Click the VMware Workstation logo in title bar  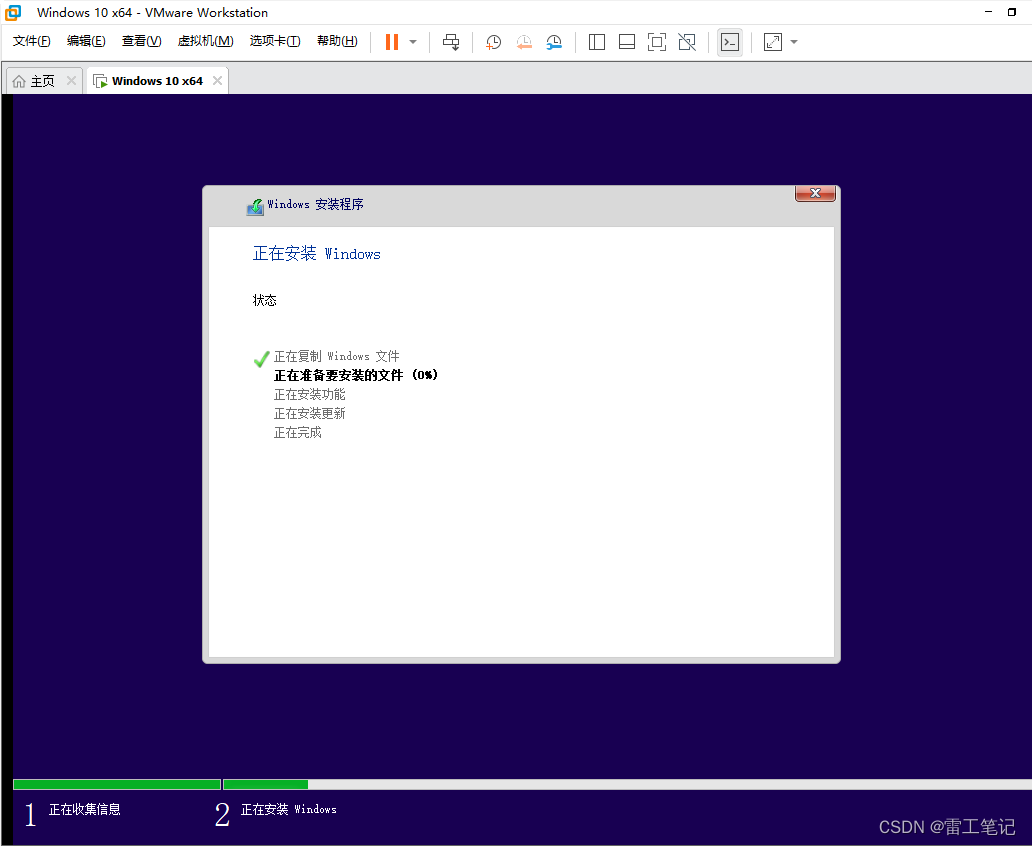[13, 13]
